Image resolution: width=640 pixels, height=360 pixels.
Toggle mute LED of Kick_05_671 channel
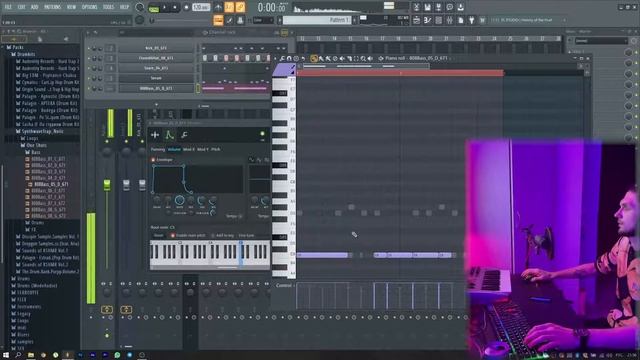coord(89,48)
